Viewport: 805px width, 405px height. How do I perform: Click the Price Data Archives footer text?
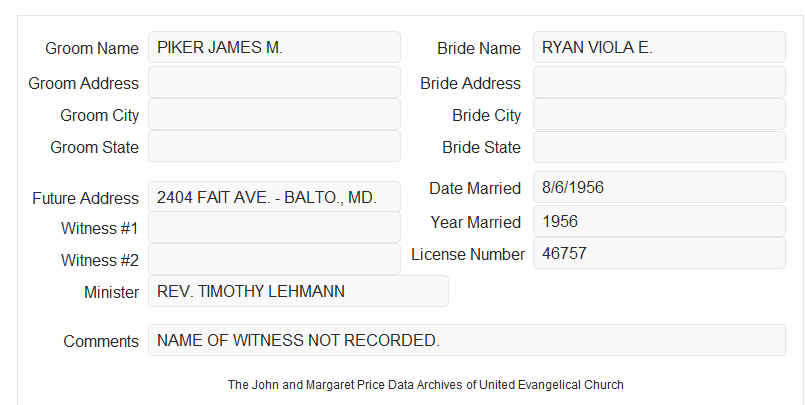[x=426, y=384]
